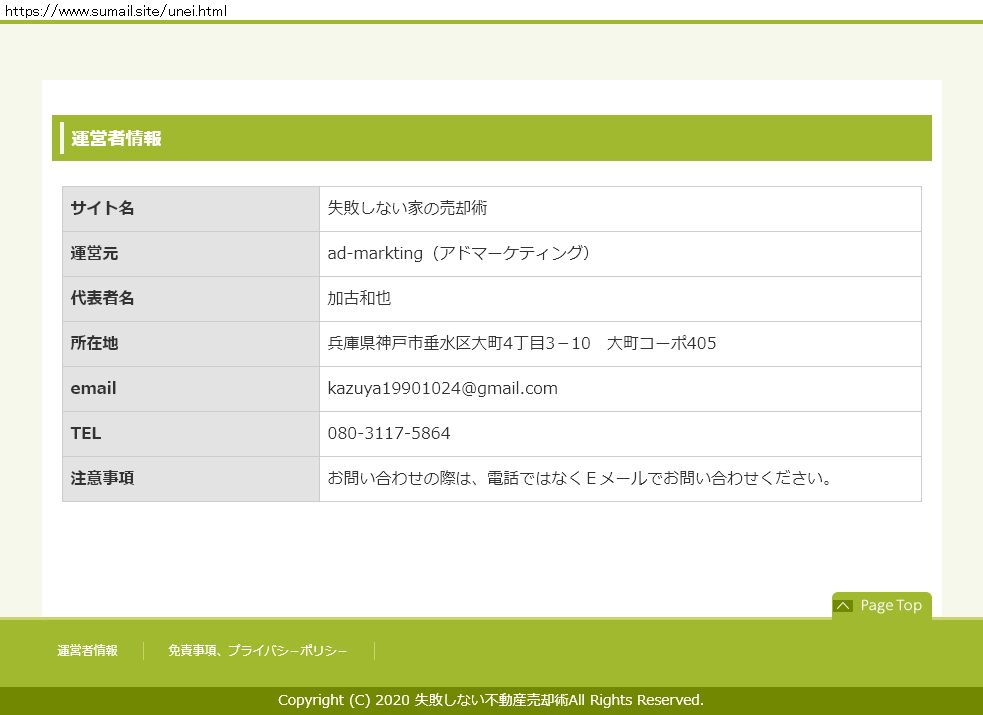Click the green 運営者情報 section heading

[x=116, y=139]
